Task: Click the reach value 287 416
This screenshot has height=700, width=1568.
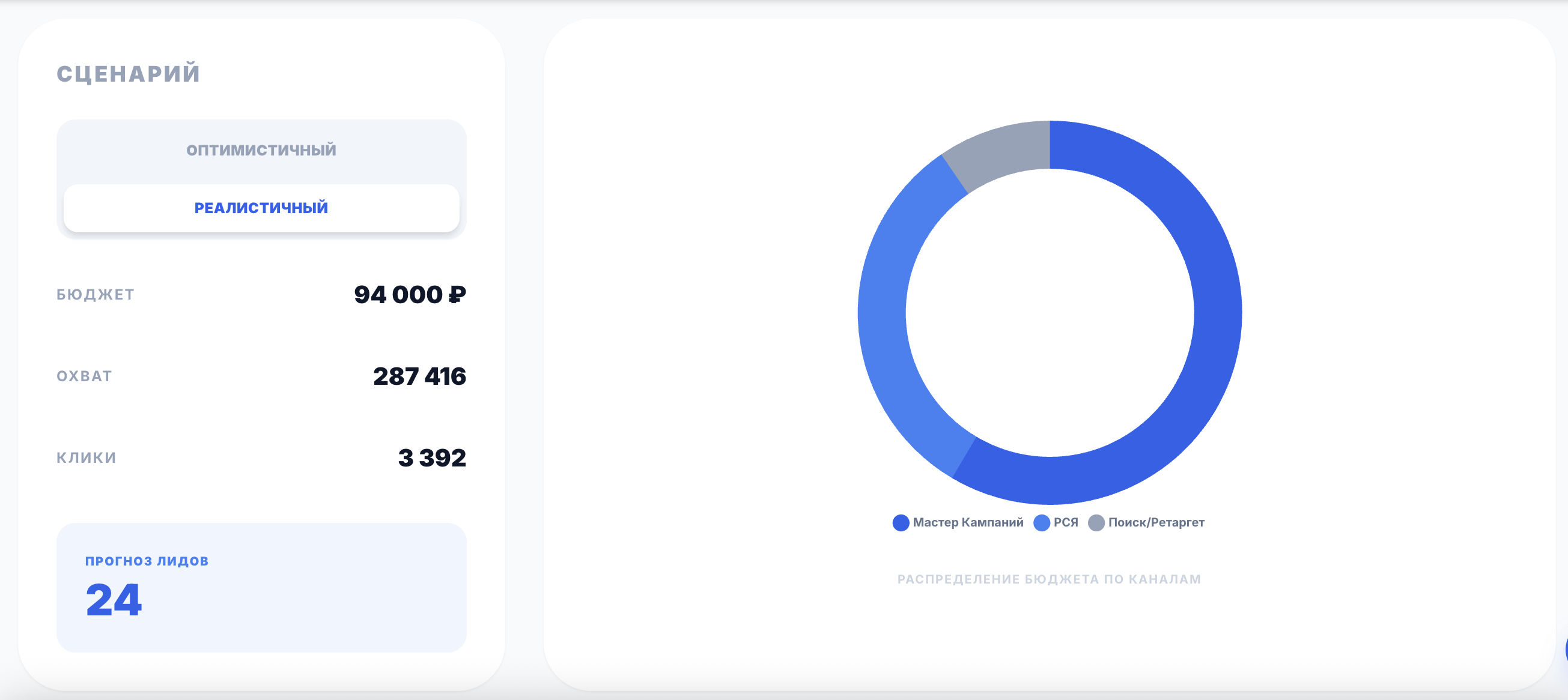Action: pos(419,376)
